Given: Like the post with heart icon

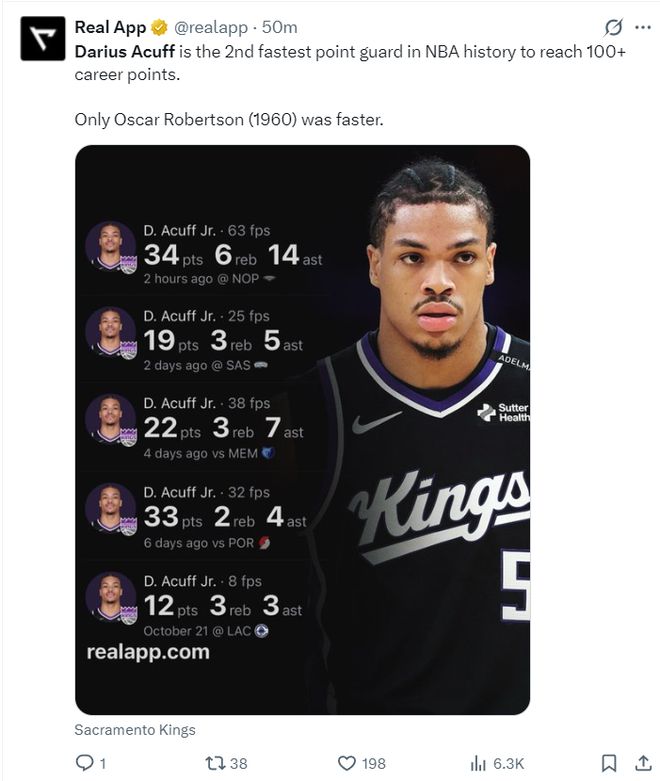Looking at the screenshot, I should click(347, 763).
